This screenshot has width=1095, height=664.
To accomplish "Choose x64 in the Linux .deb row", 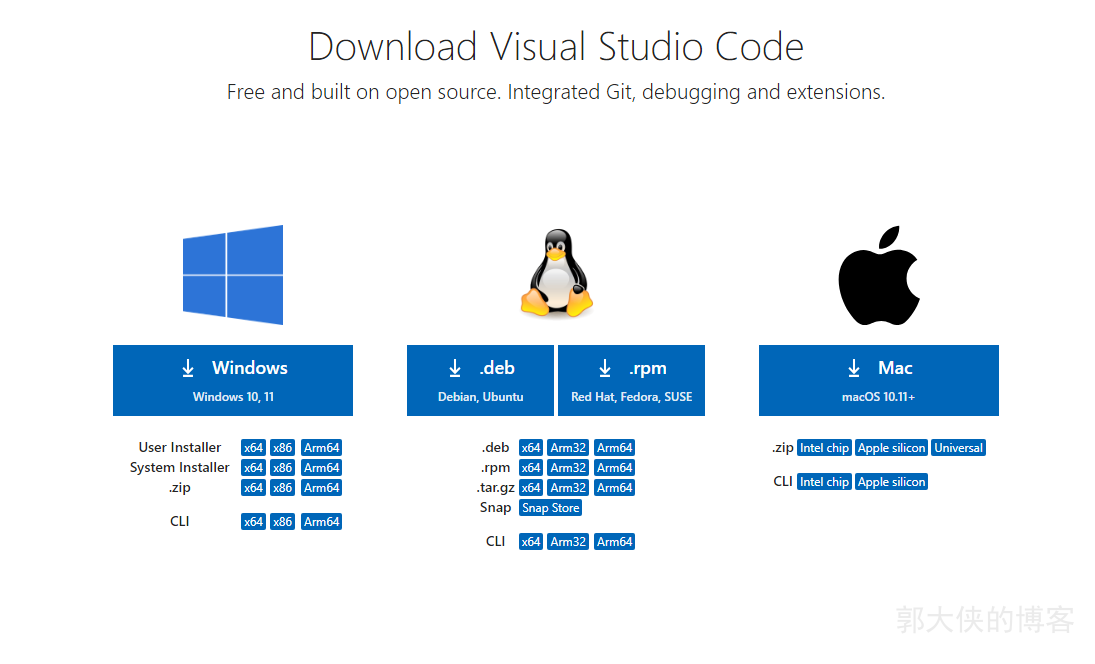I will (x=531, y=448).
